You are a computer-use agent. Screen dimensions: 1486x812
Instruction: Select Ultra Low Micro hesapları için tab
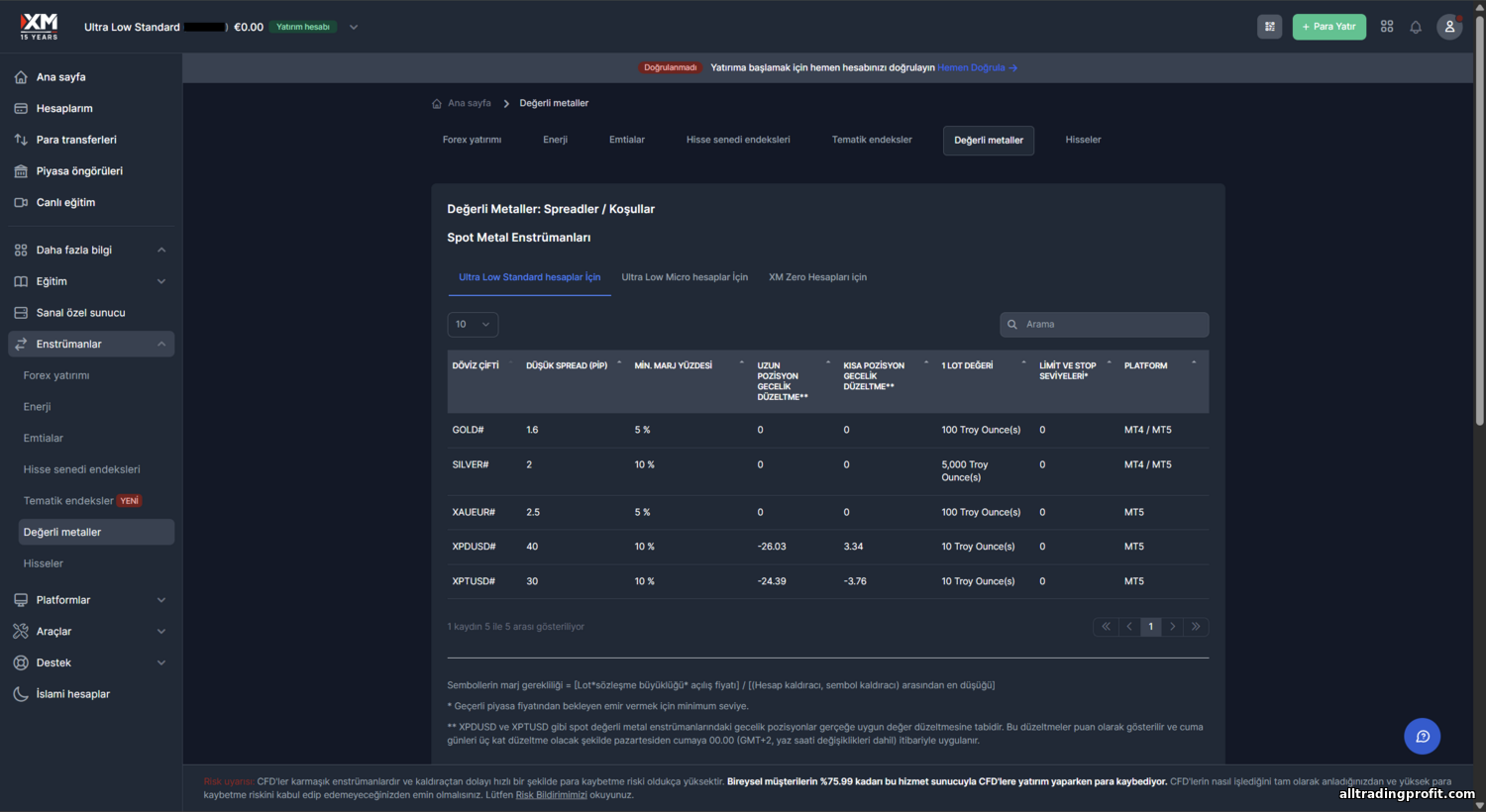pos(685,277)
